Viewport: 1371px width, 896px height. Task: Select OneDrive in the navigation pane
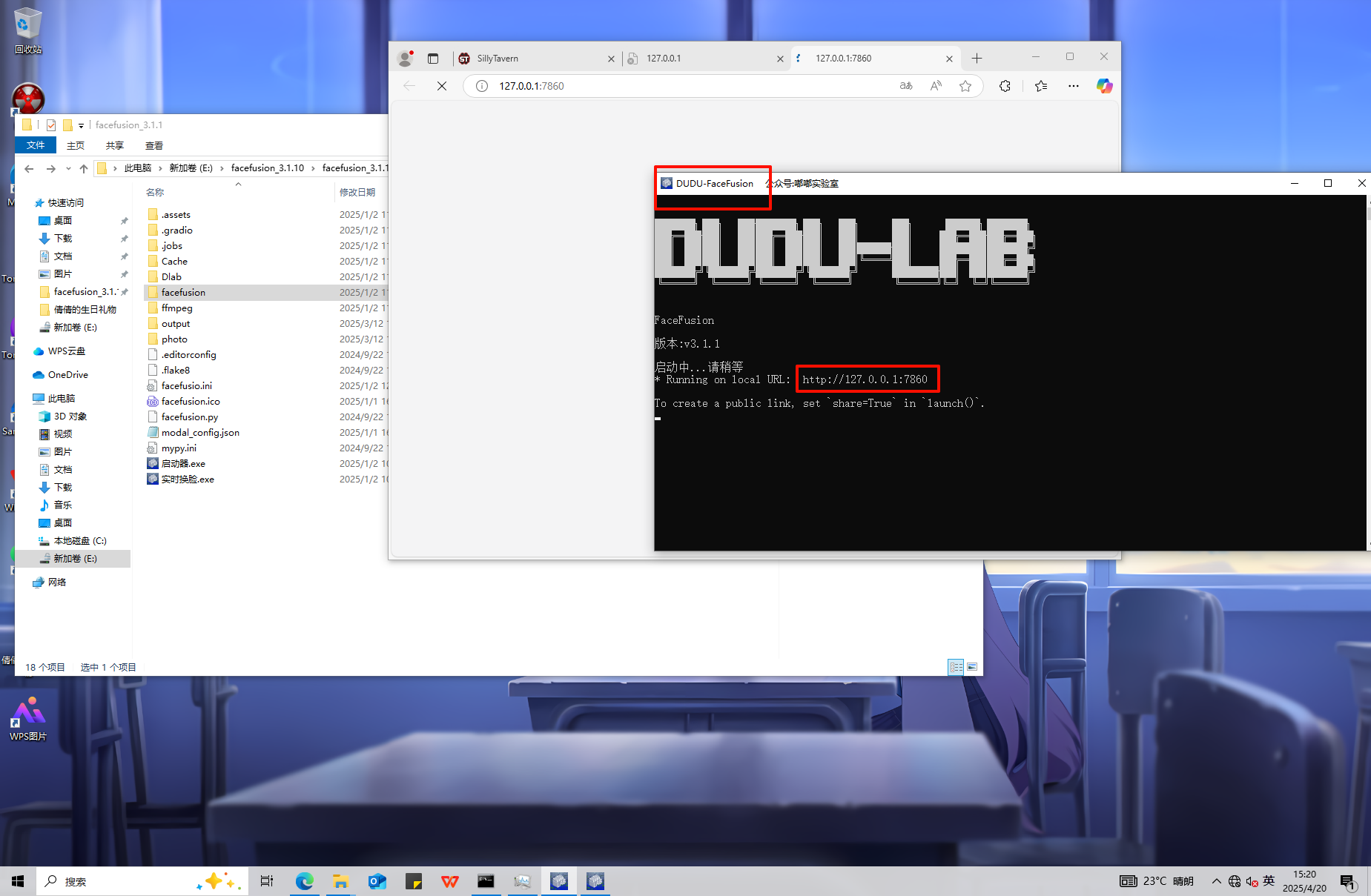pos(67,375)
